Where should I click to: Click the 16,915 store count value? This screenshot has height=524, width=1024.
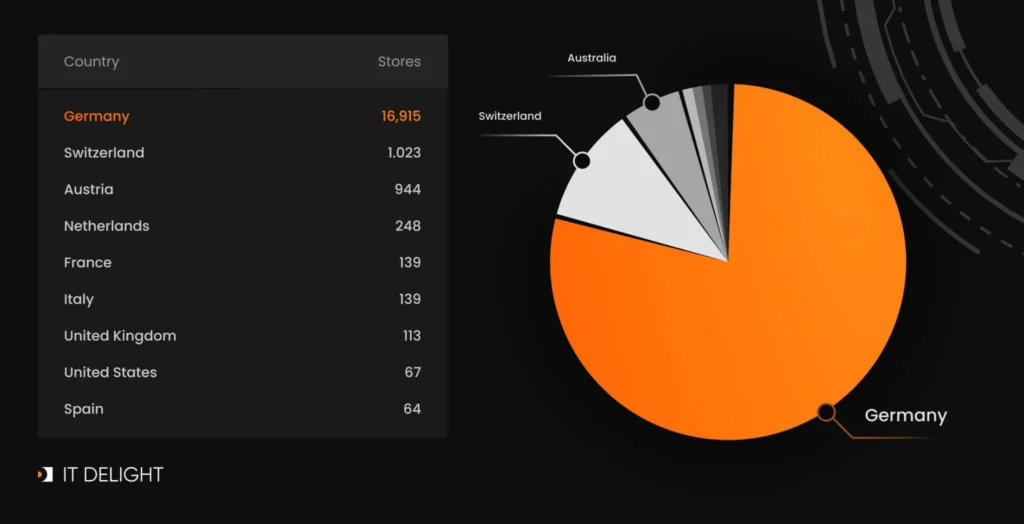pos(400,116)
